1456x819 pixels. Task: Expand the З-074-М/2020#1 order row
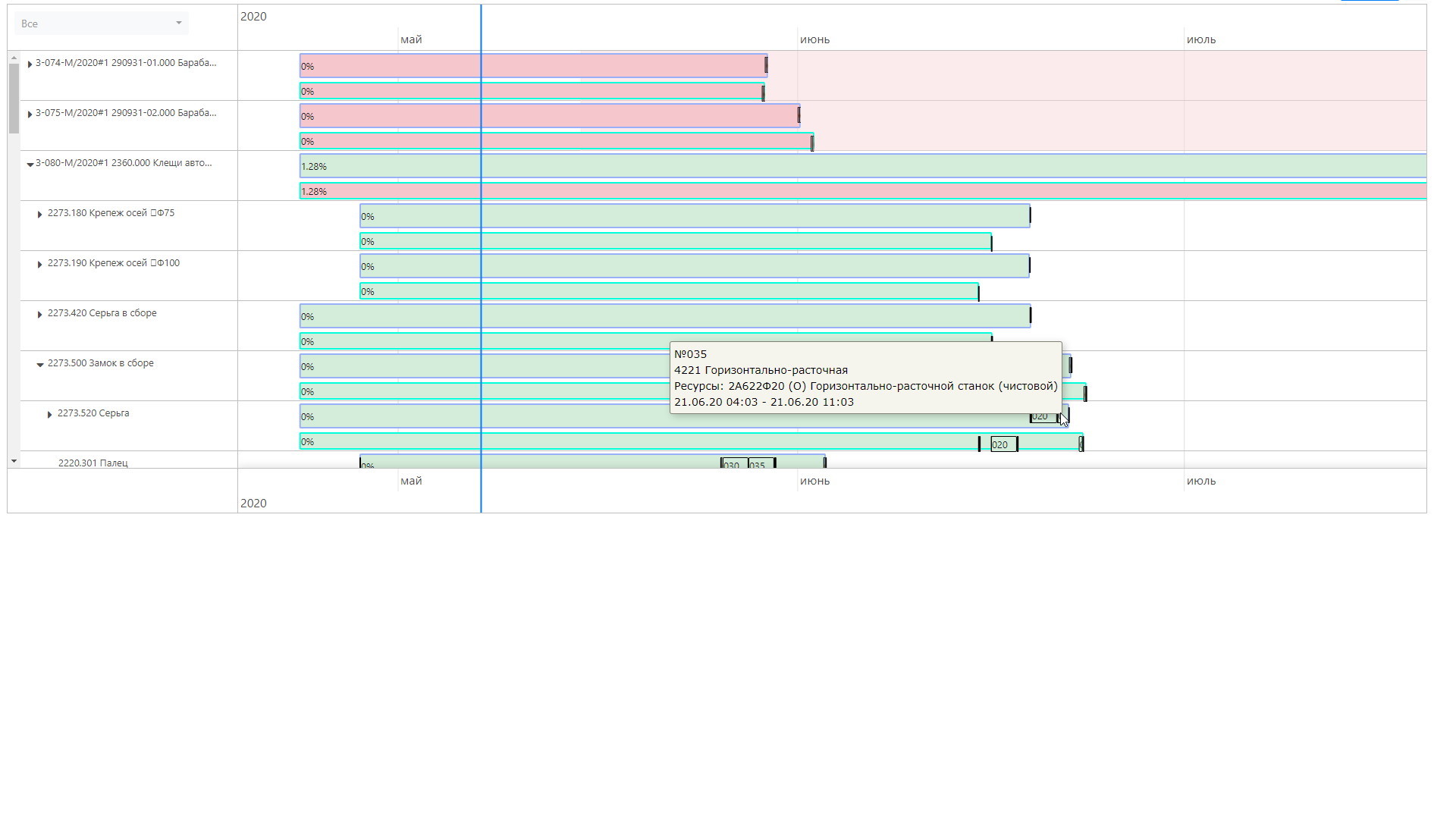pos(30,64)
